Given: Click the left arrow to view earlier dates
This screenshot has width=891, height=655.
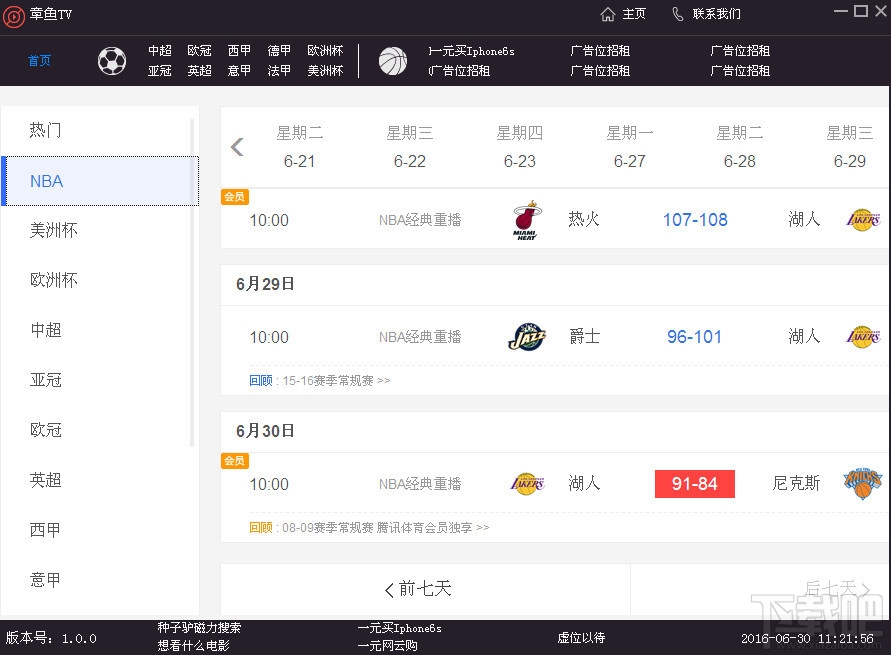Looking at the screenshot, I should pos(237,146).
